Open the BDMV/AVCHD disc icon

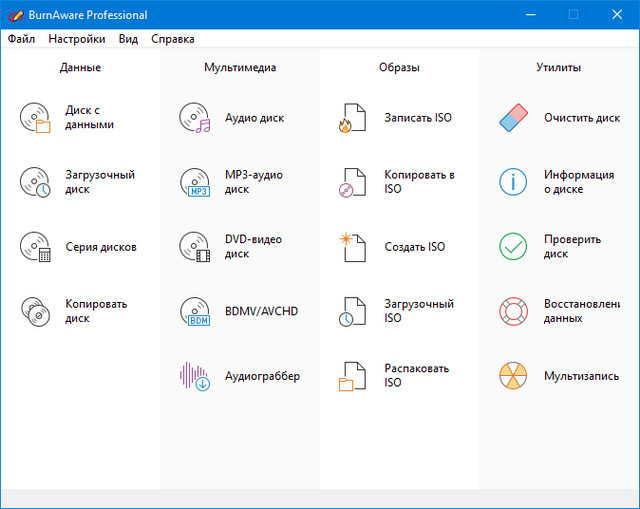(x=195, y=311)
